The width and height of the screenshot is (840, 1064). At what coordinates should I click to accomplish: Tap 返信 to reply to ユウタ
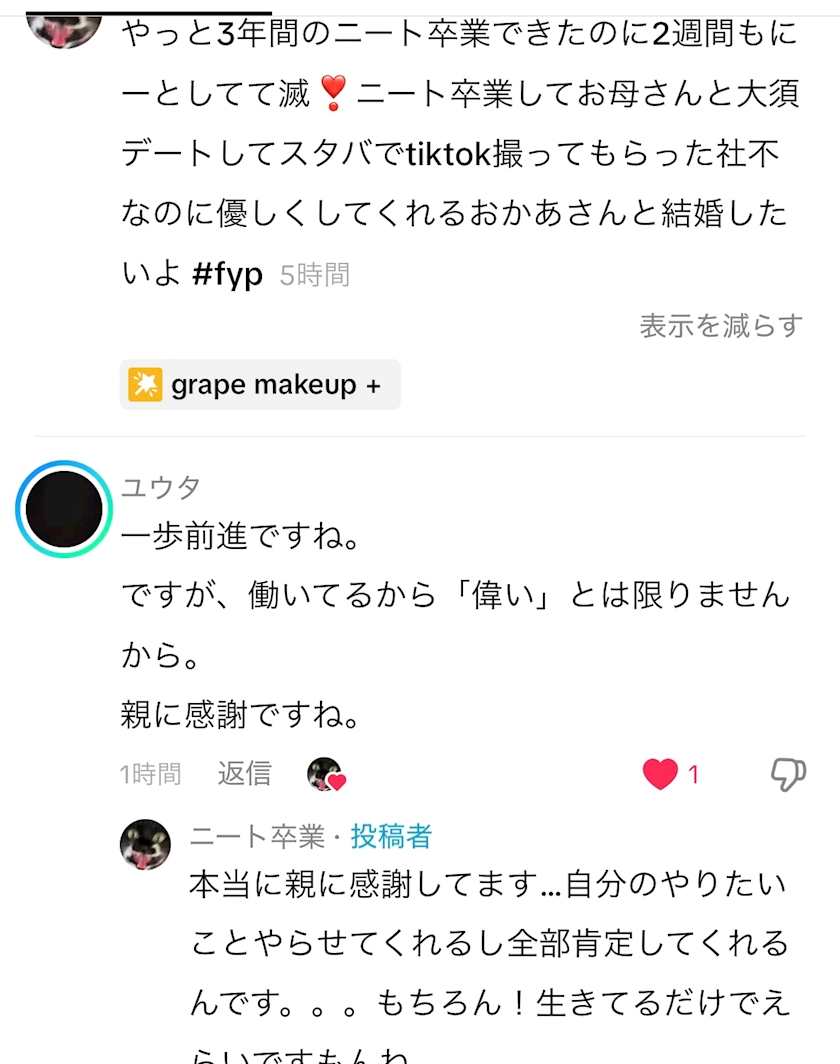coord(244,773)
